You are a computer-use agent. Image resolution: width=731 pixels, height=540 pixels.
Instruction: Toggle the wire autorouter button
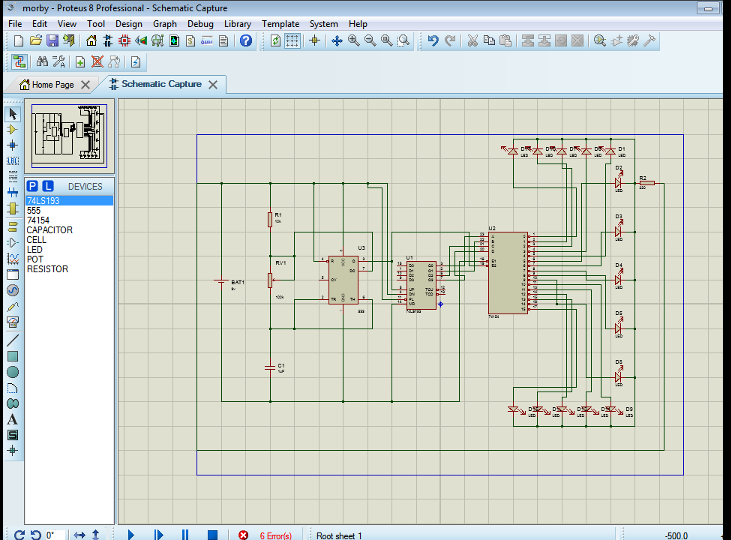click(19, 62)
